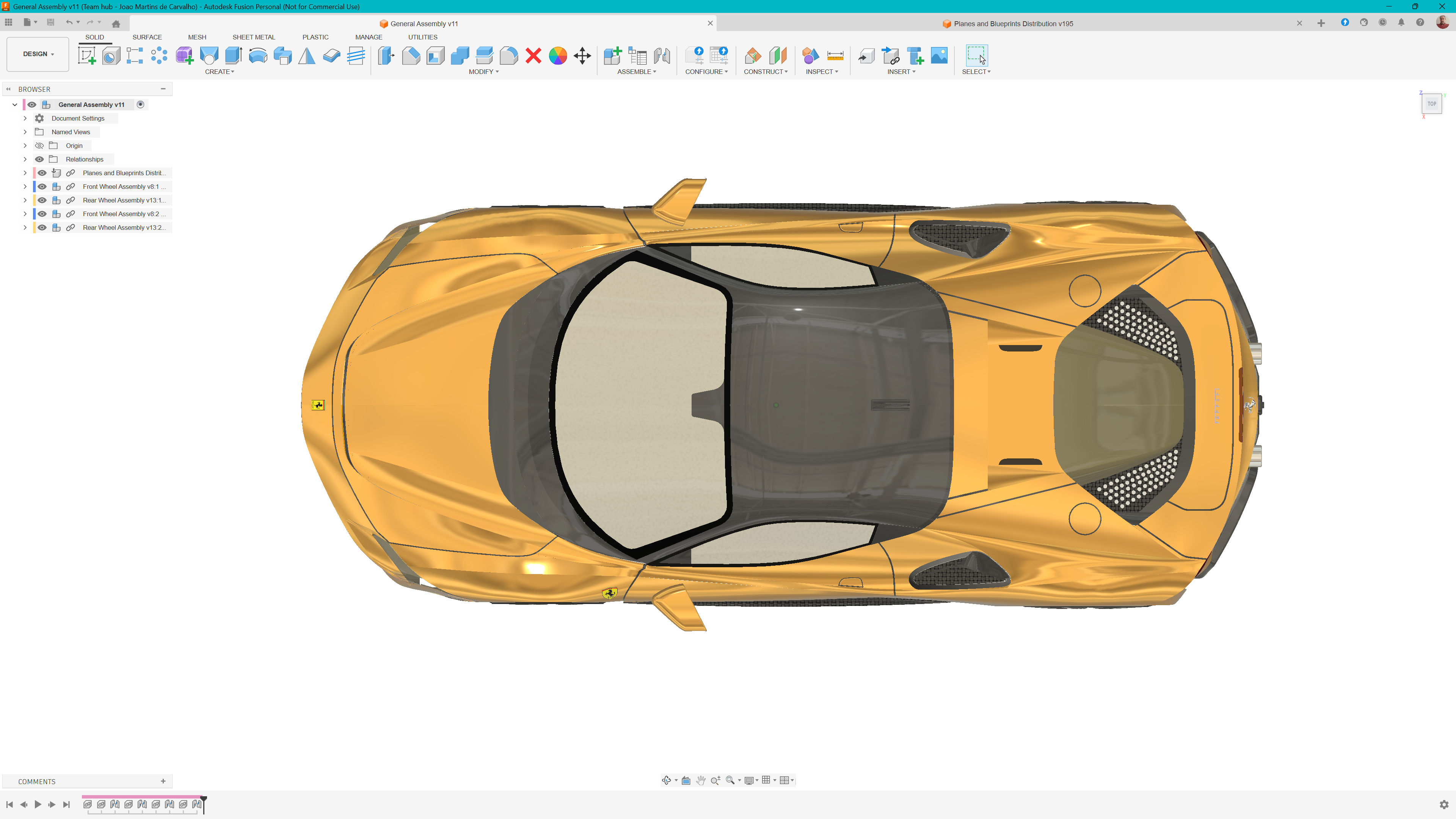Switch to the SHEET METAL tab

253,37
